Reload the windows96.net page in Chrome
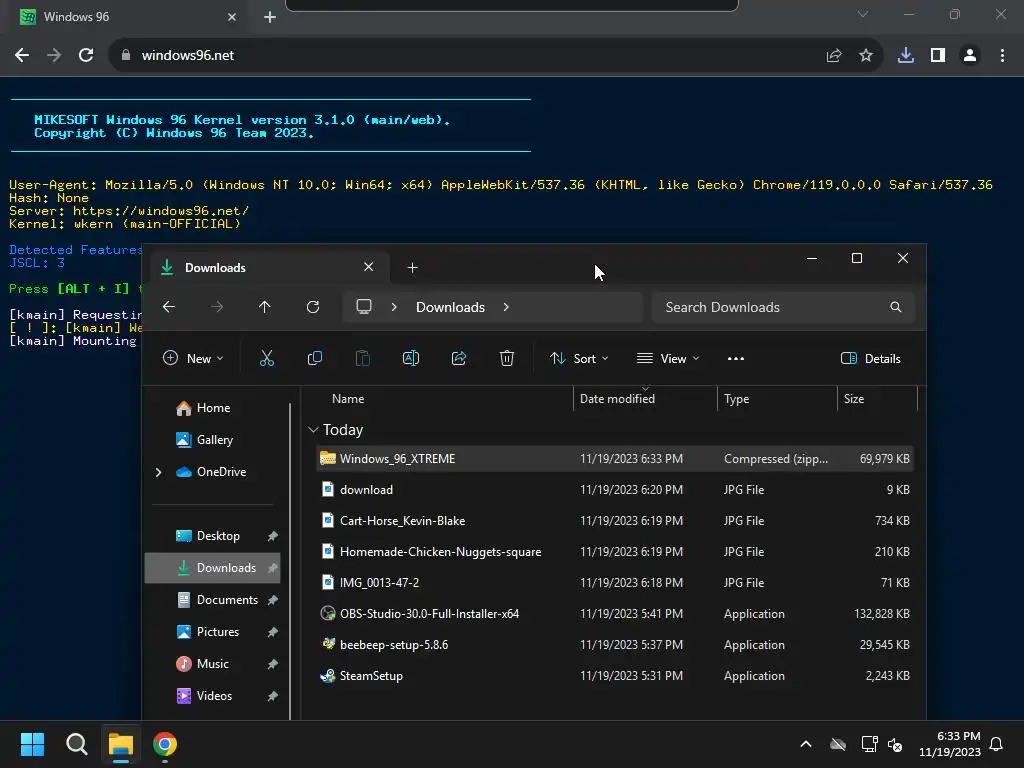The height and width of the screenshot is (768, 1024). (86, 56)
